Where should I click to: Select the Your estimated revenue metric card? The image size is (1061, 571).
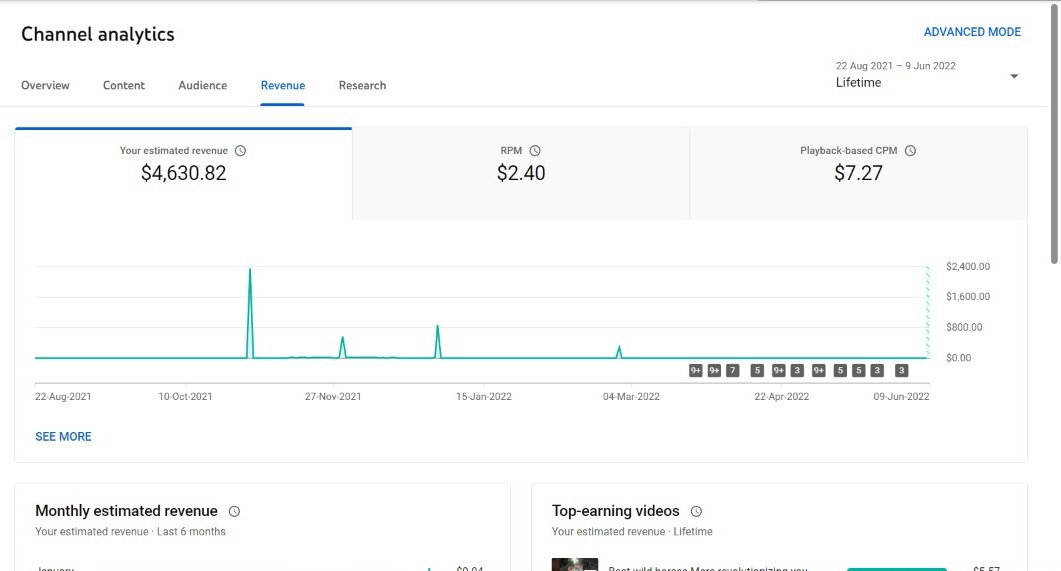[183, 174]
